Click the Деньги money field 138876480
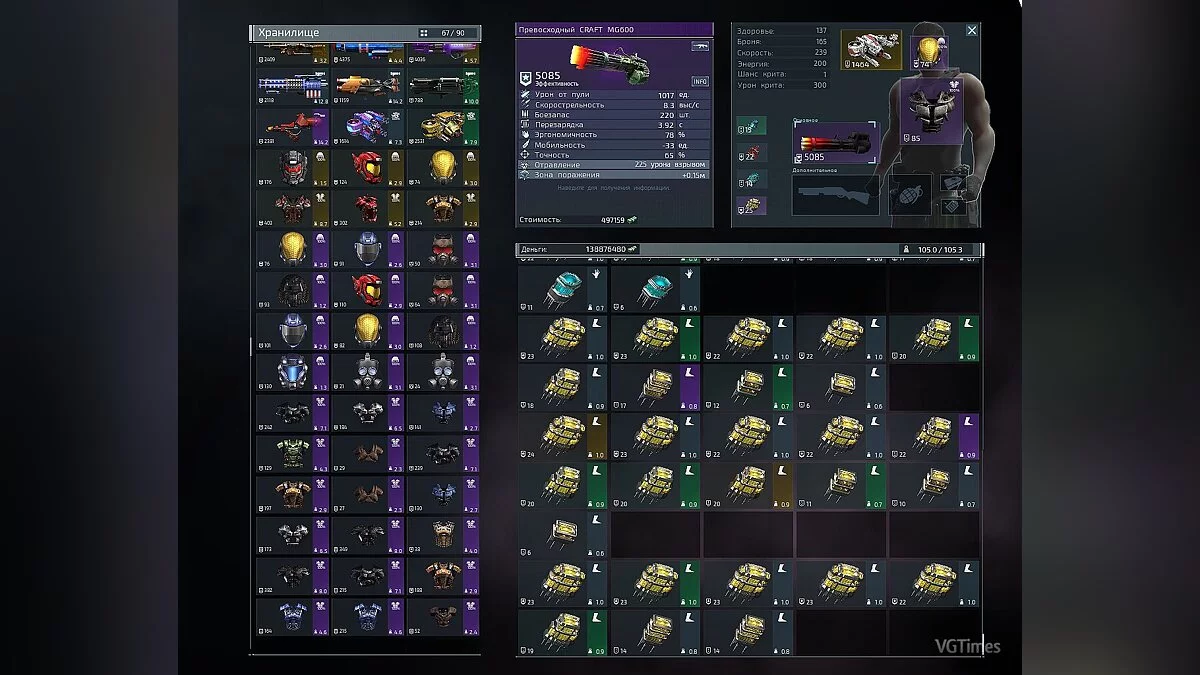Viewport: 1200px width, 675px height. (x=578, y=249)
